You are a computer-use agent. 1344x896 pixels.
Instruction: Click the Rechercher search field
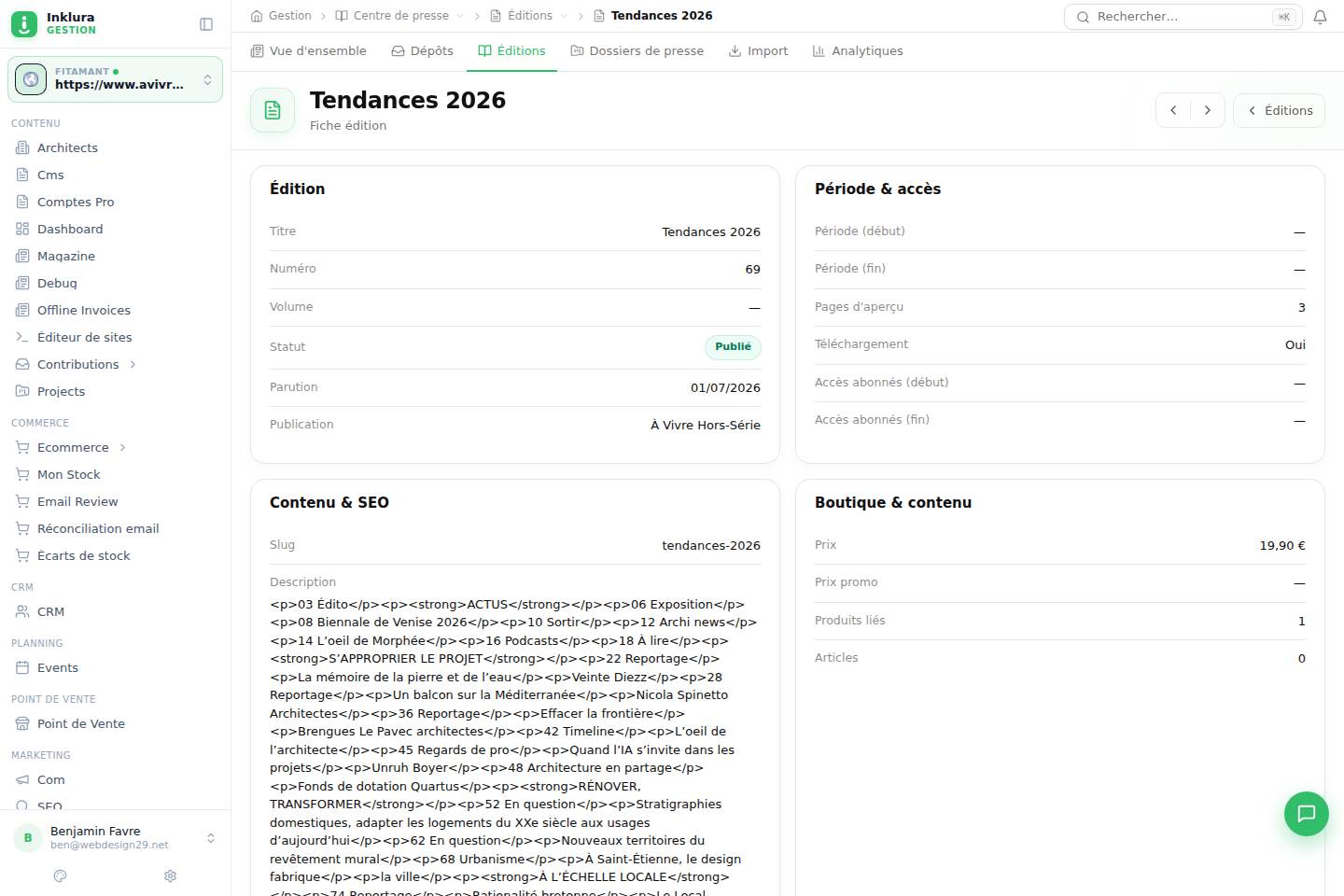pyautogui.click(x=1183, y=17)
